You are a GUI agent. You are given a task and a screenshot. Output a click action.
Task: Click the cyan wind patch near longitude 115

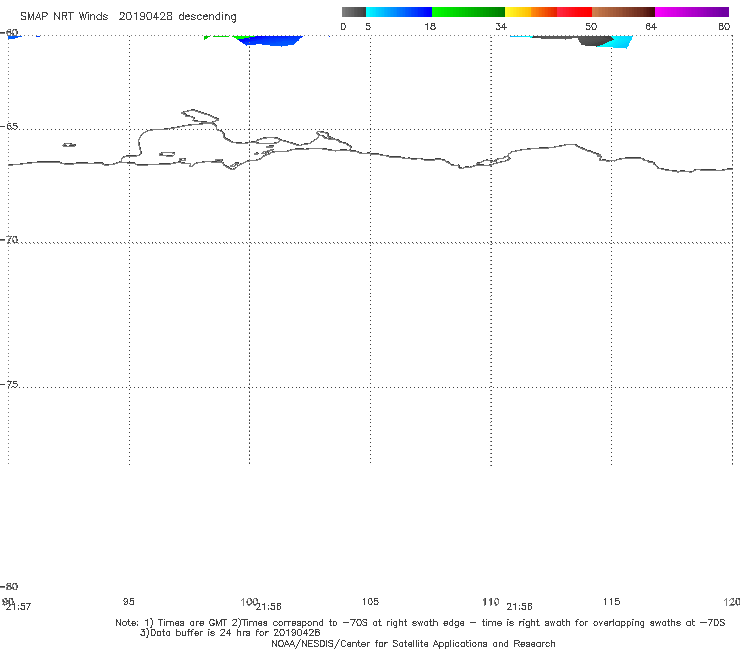621,43
